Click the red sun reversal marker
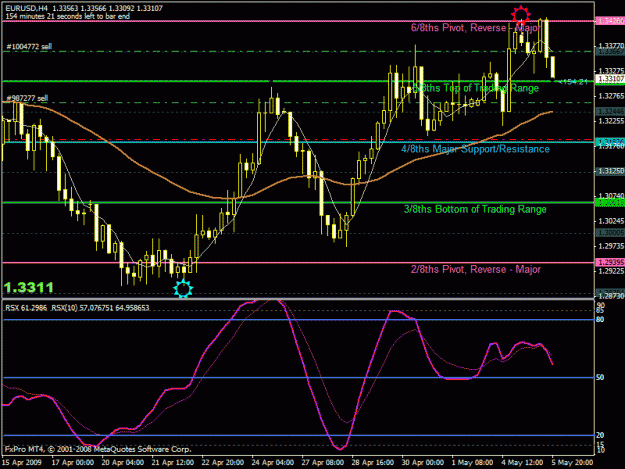 point(521,15)
